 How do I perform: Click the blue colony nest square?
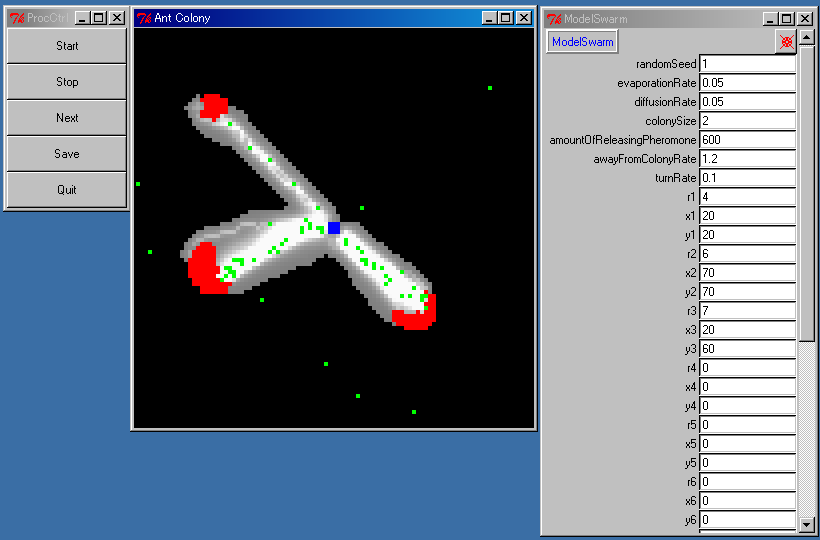[x=334, y=228]
